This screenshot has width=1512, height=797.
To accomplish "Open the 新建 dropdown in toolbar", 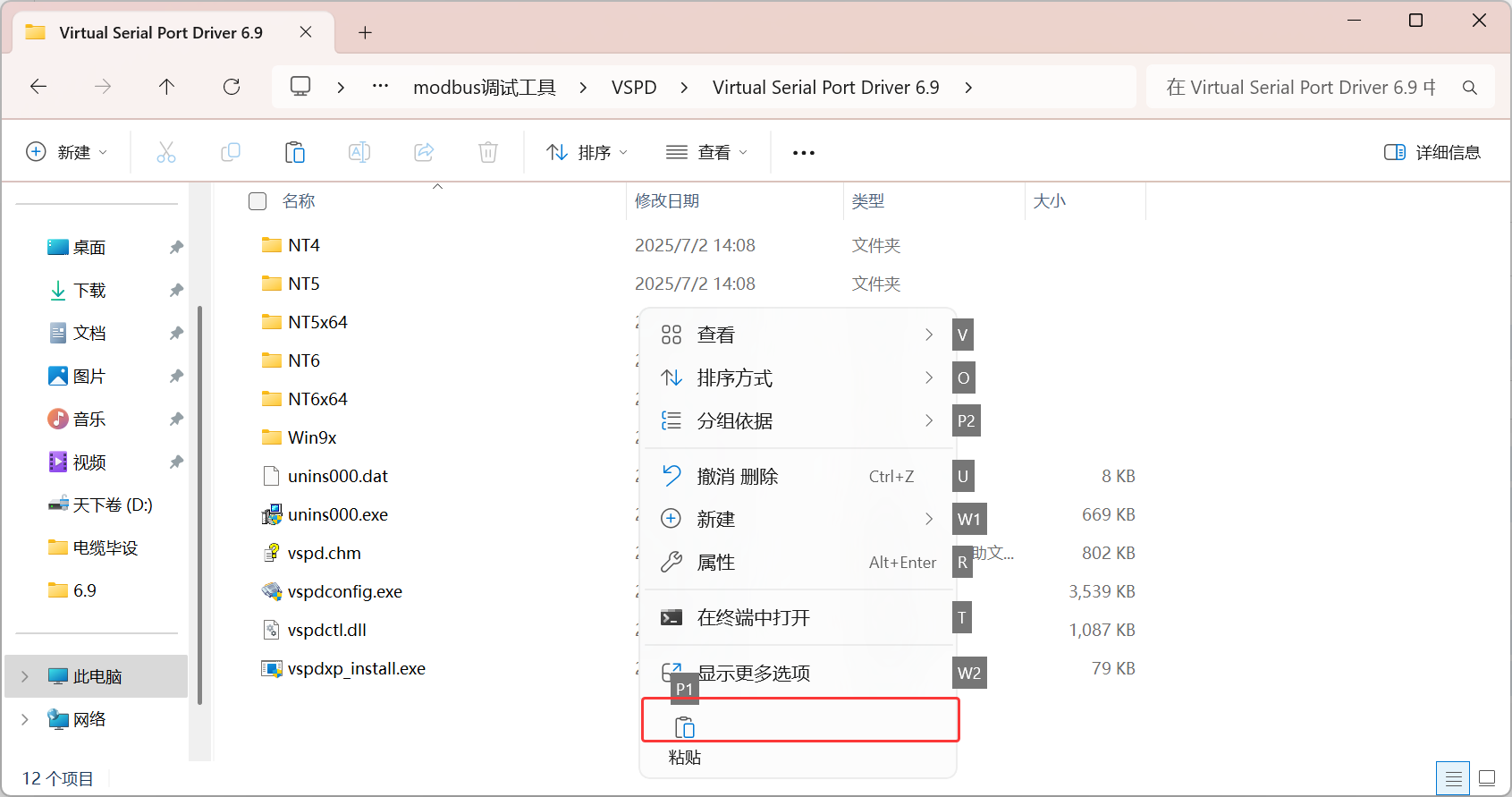I will [67, 152].
